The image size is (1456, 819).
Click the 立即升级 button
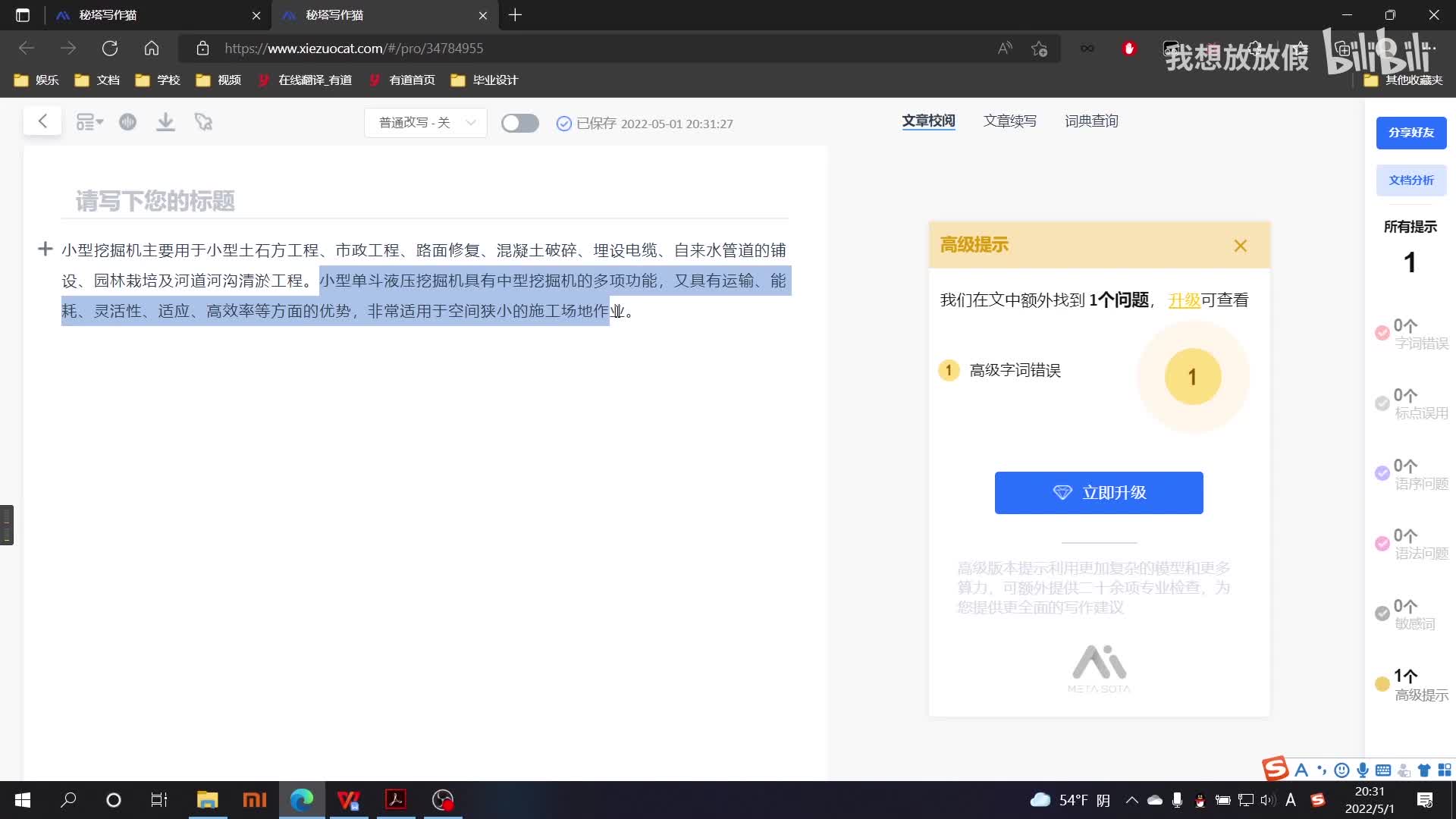(x=1099, y=493)
